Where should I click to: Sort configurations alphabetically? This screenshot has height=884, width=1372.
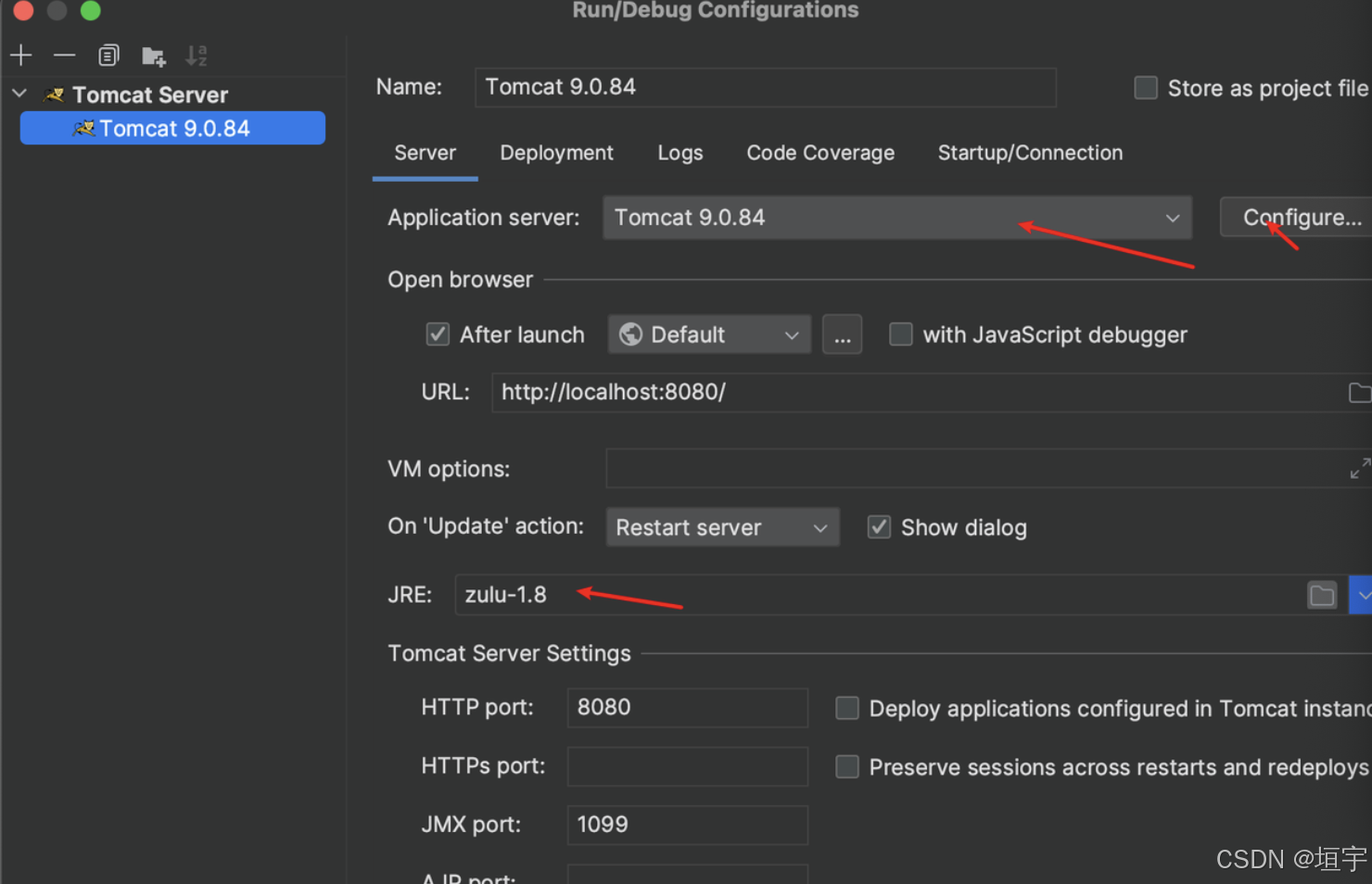pyautogui.click(x=197, y=56)
